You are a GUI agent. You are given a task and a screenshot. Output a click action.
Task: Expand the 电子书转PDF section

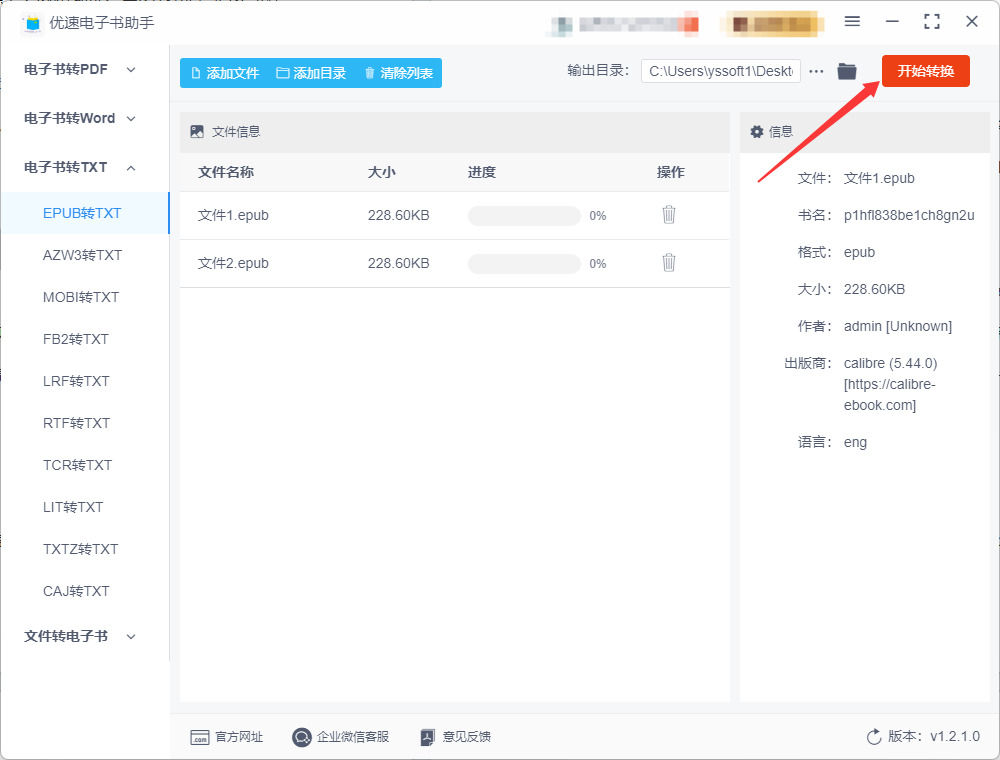(80, 69)
